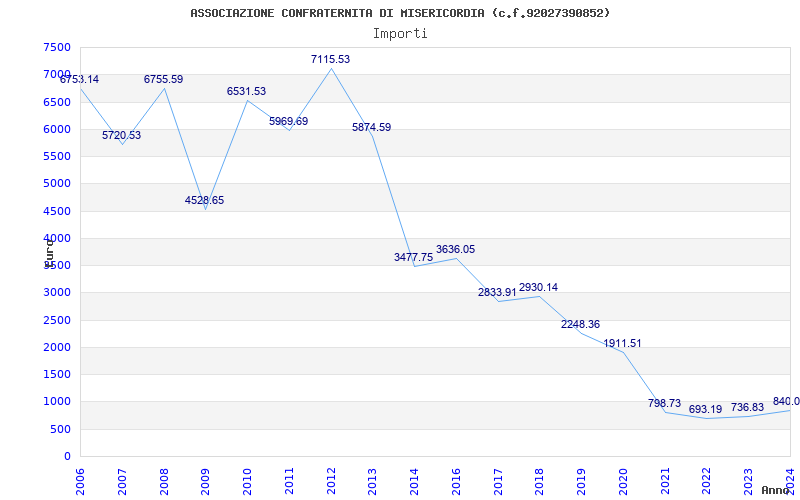
Task: Click the y-axis tick 5000
Action: click(x=57, y=184)
